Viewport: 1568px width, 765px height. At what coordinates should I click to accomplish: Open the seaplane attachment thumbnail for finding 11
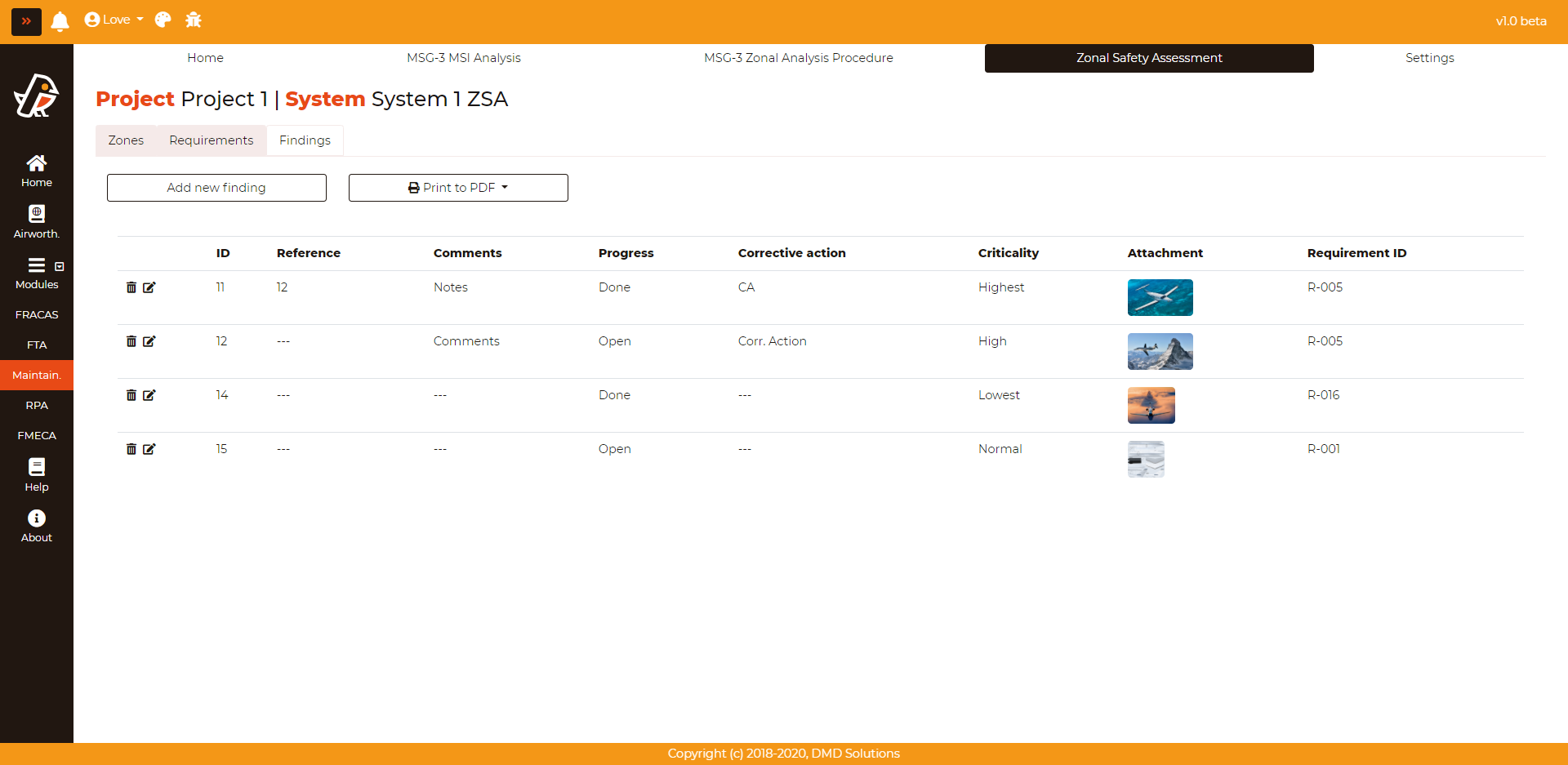(x=1160, y=297)
